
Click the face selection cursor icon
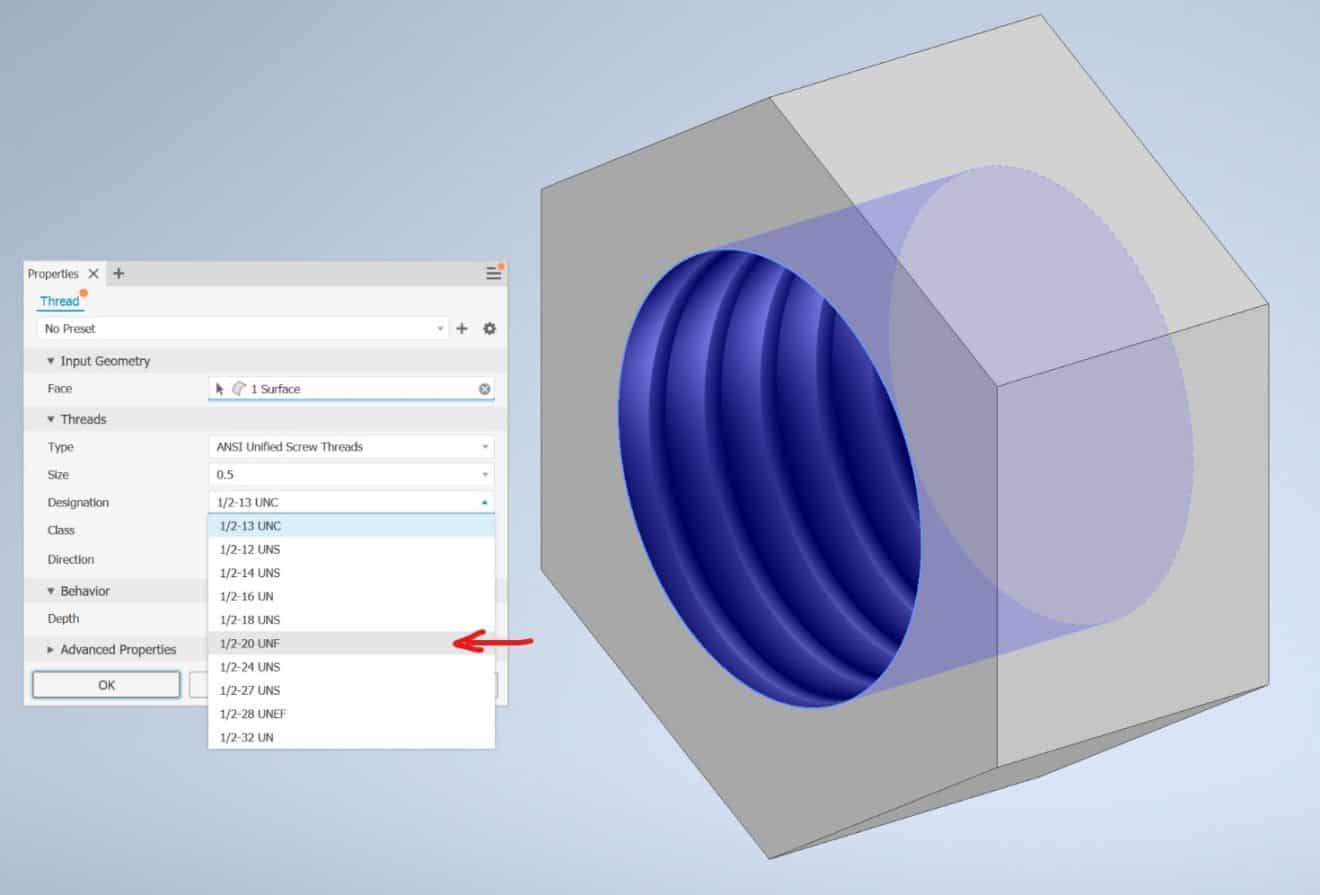coord(220,389)
